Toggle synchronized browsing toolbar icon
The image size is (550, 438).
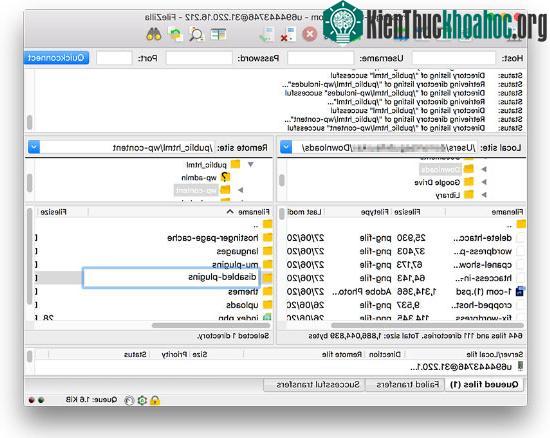click(175, 34)
